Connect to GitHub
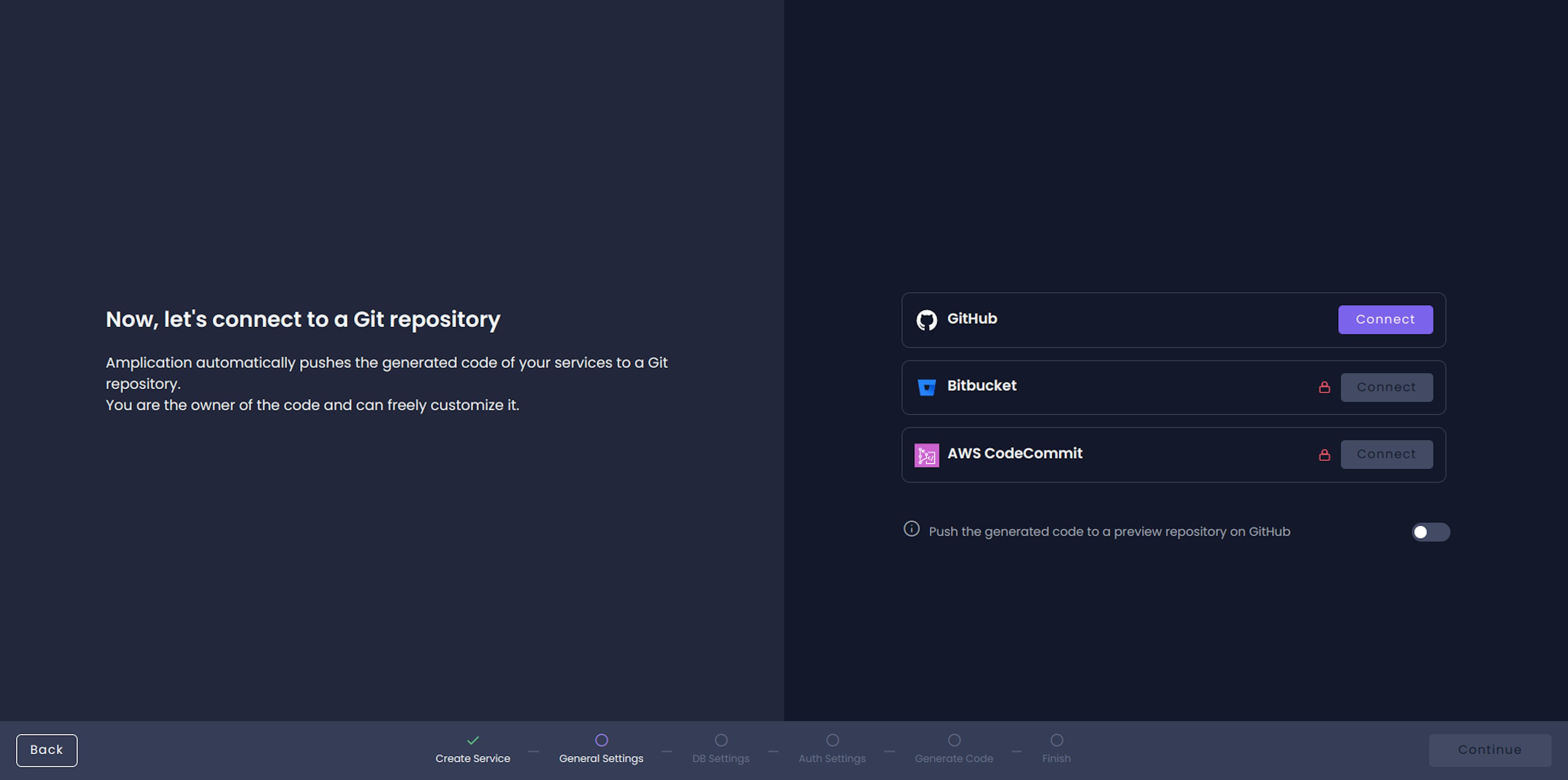This screenshot has height=780, width=1568. [1385, 320]
